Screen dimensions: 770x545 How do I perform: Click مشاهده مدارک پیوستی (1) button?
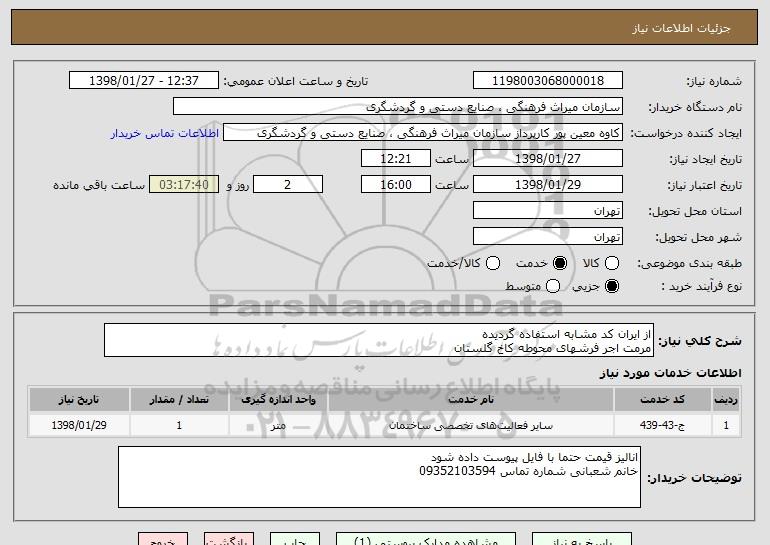click(x=426, y=539)
